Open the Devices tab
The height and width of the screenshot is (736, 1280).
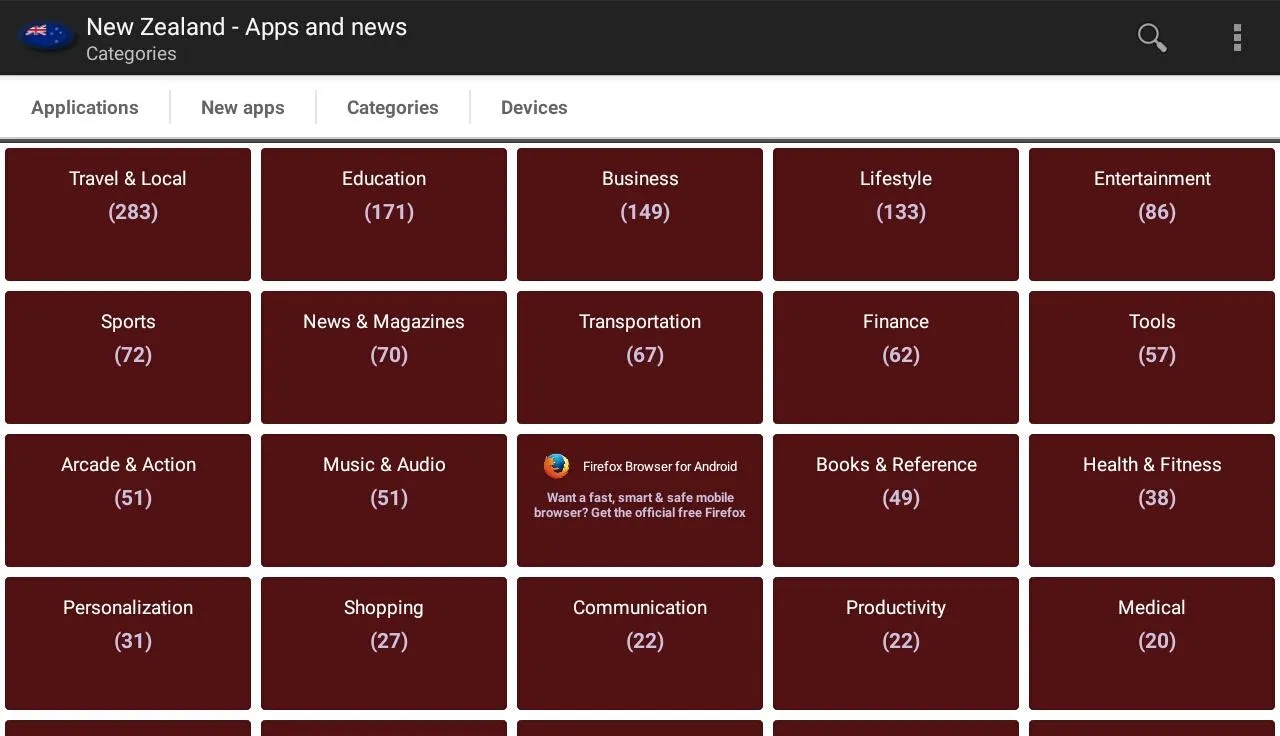[534, 107]
